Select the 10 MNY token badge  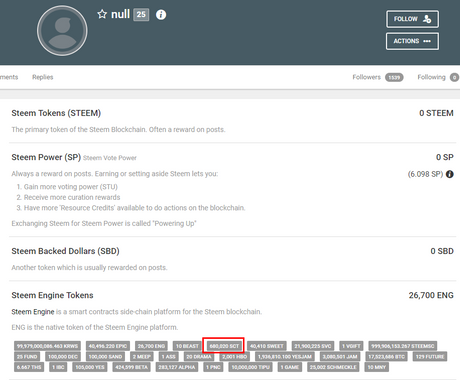(x=377, y=367)
